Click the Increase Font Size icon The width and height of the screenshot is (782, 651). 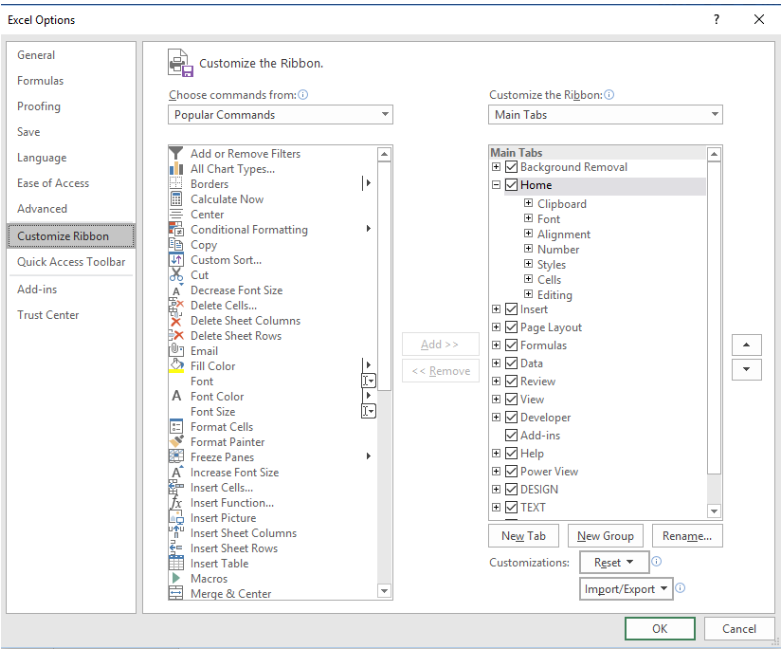click(177, 472)
